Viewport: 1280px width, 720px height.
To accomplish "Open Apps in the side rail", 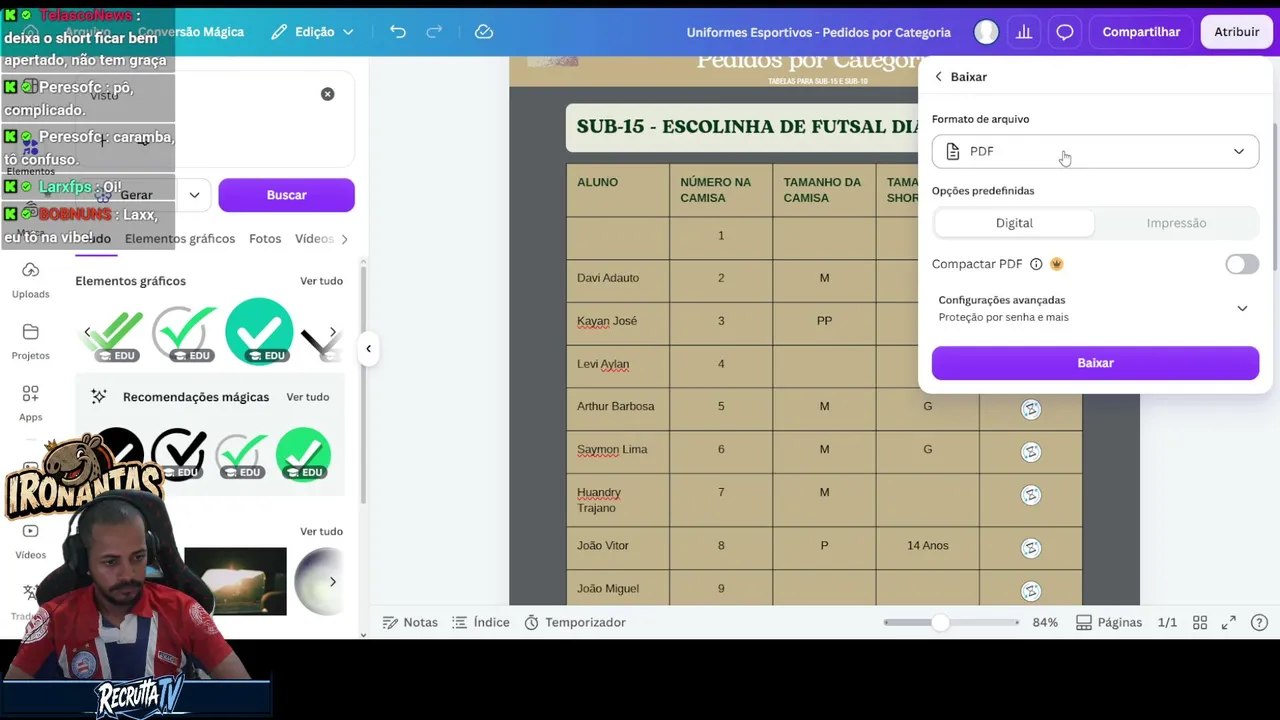I will point(30,403).
